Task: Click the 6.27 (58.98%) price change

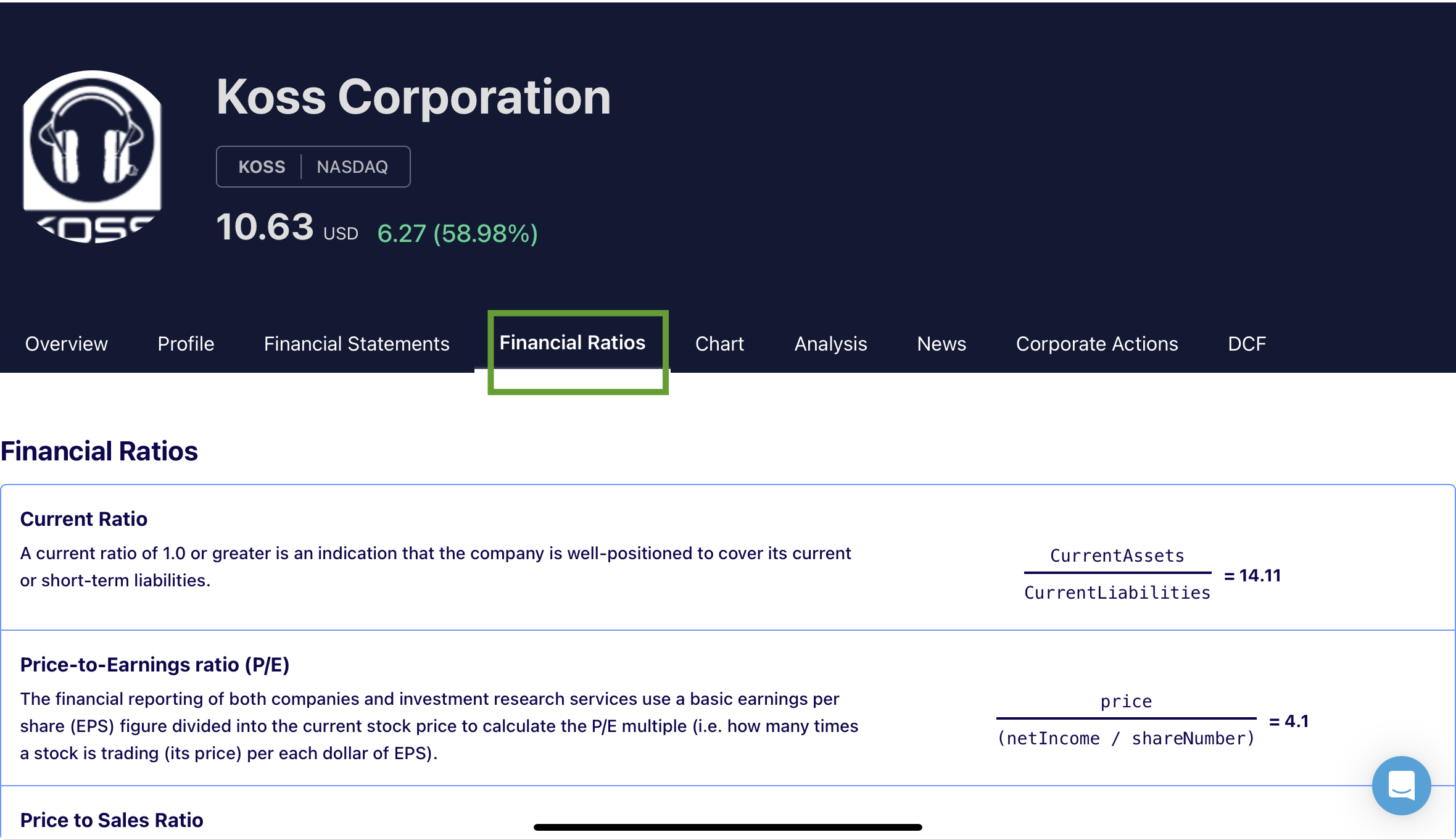Action: (457, 233)
